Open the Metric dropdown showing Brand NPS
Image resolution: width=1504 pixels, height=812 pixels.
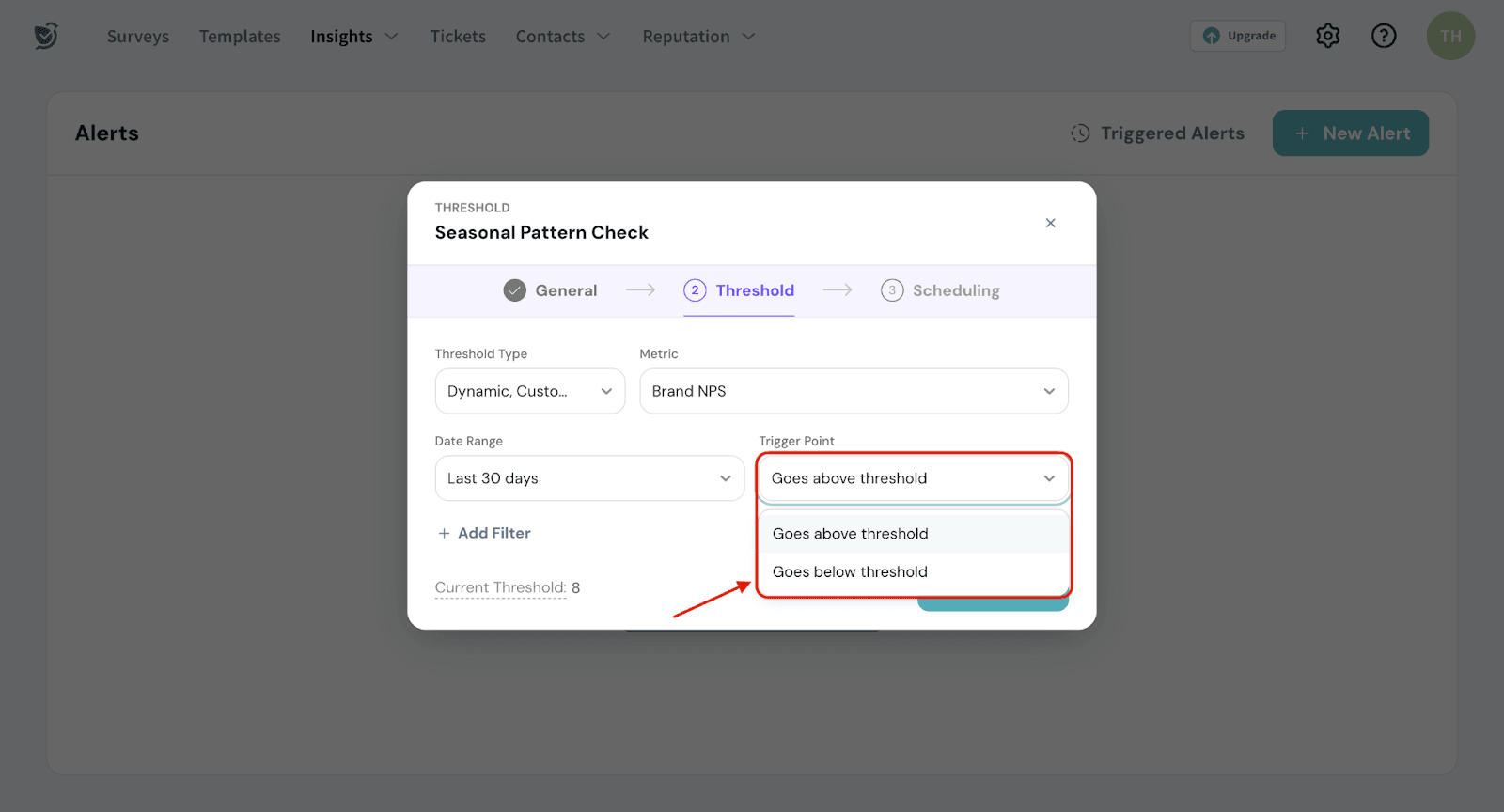tap(853, 391)
